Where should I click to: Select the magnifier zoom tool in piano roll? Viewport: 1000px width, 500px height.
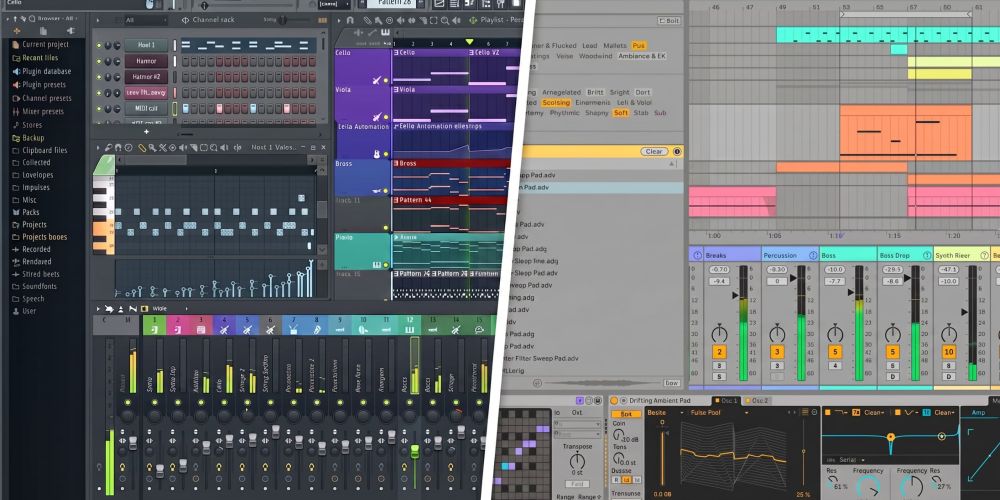pyautogui.click(x=214, y=147)
